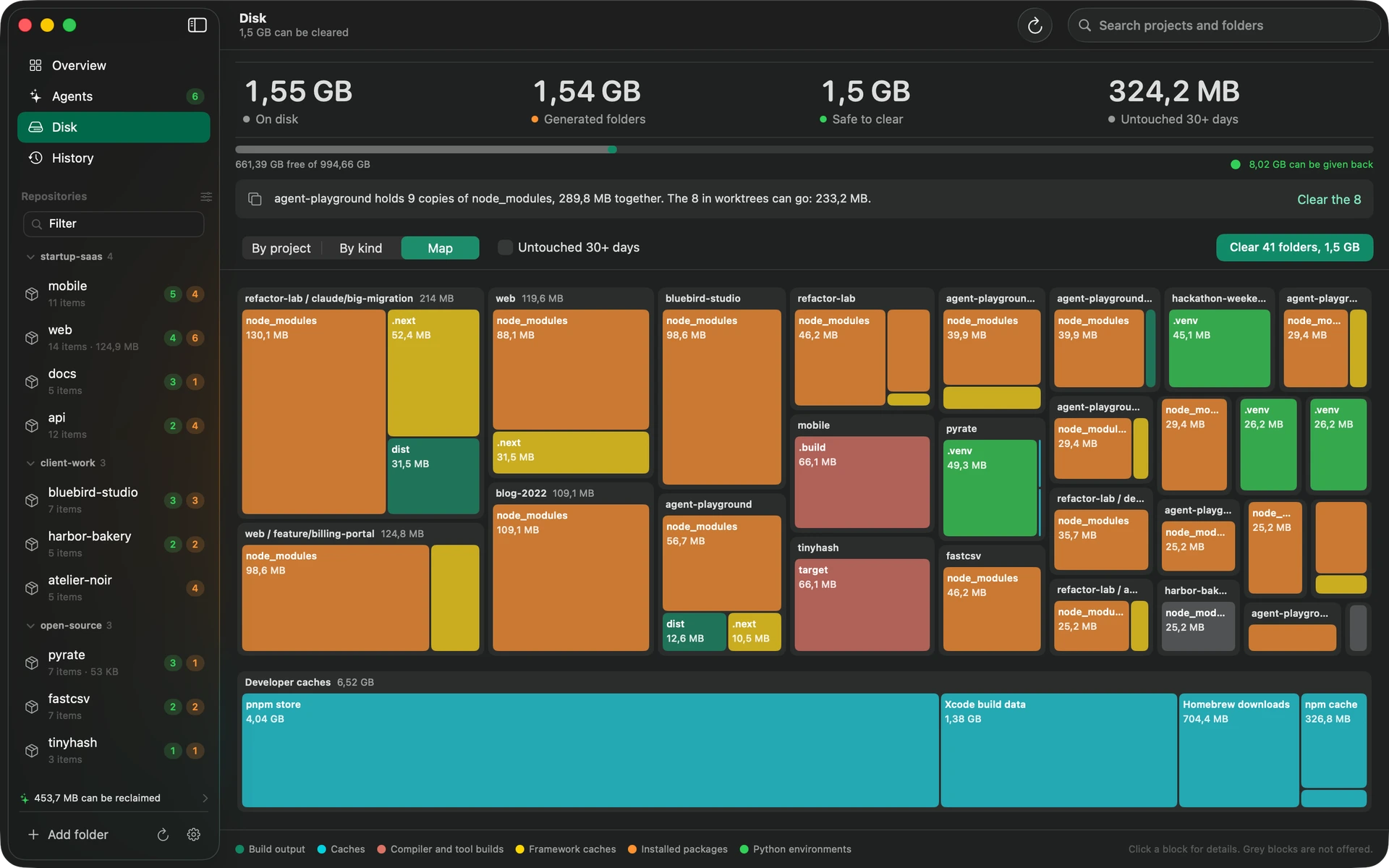Viewport: 1389px width, 868px height.
Task: Click the package icon for api
Action: click(x=32, y=425)
